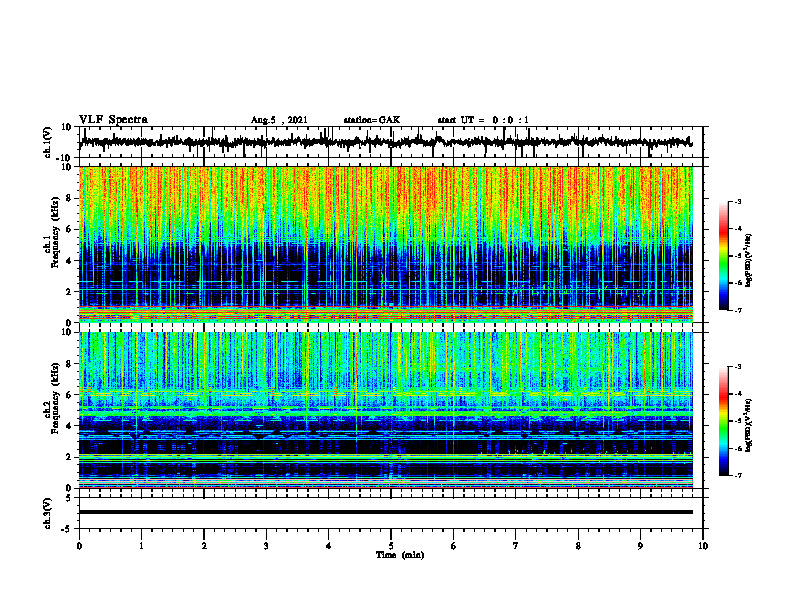Click time axis tick label "9"
Viewport: 792px width, 612px height.
tap(640, 546)
